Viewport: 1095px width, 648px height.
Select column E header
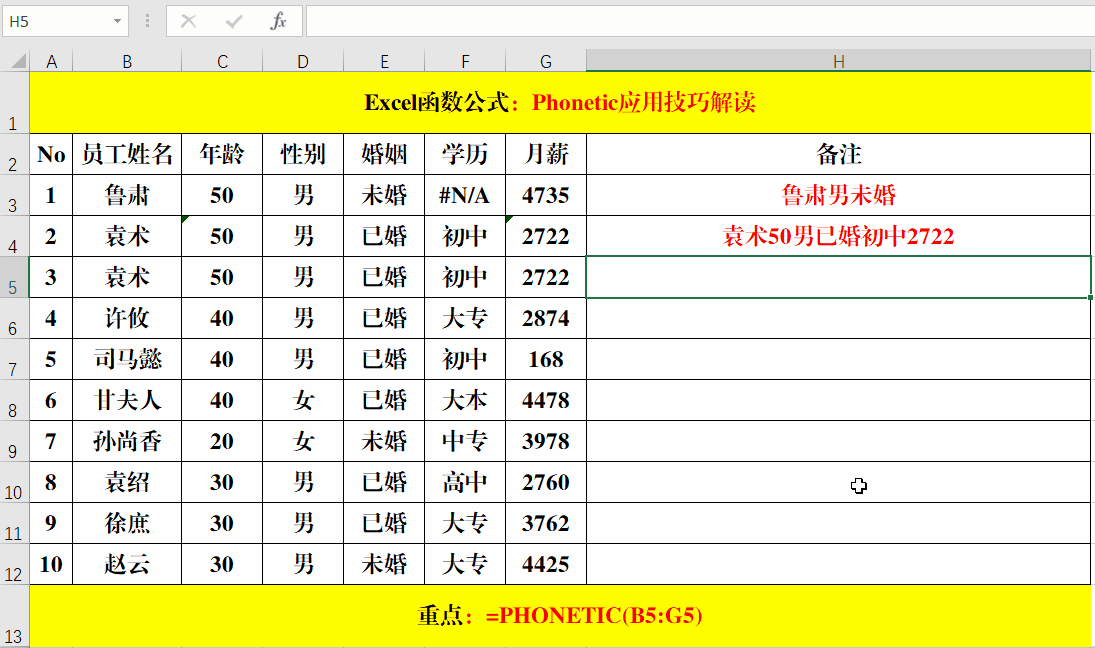pos(384,61)
